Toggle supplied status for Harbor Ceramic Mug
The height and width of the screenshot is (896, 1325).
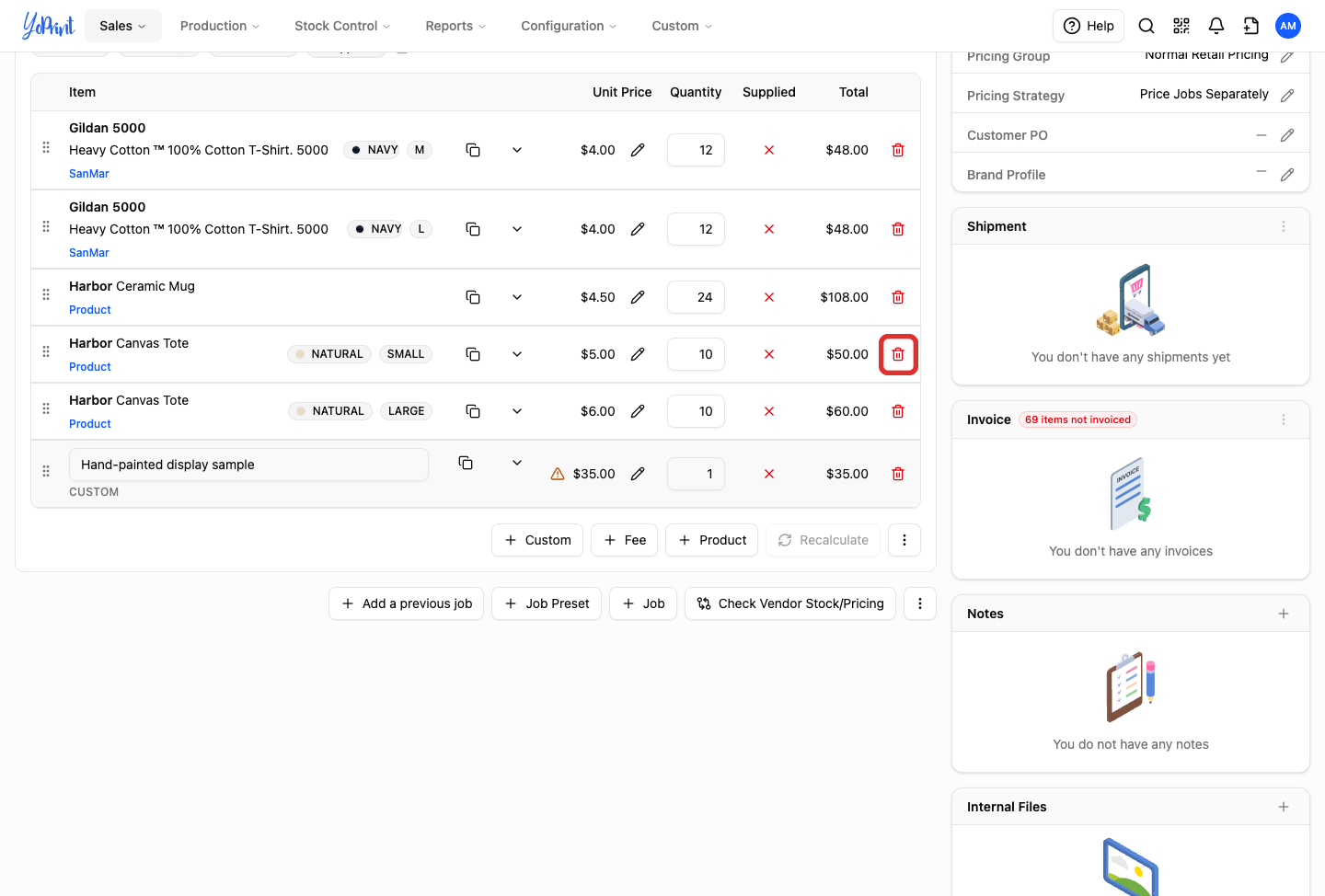point(769,297)
